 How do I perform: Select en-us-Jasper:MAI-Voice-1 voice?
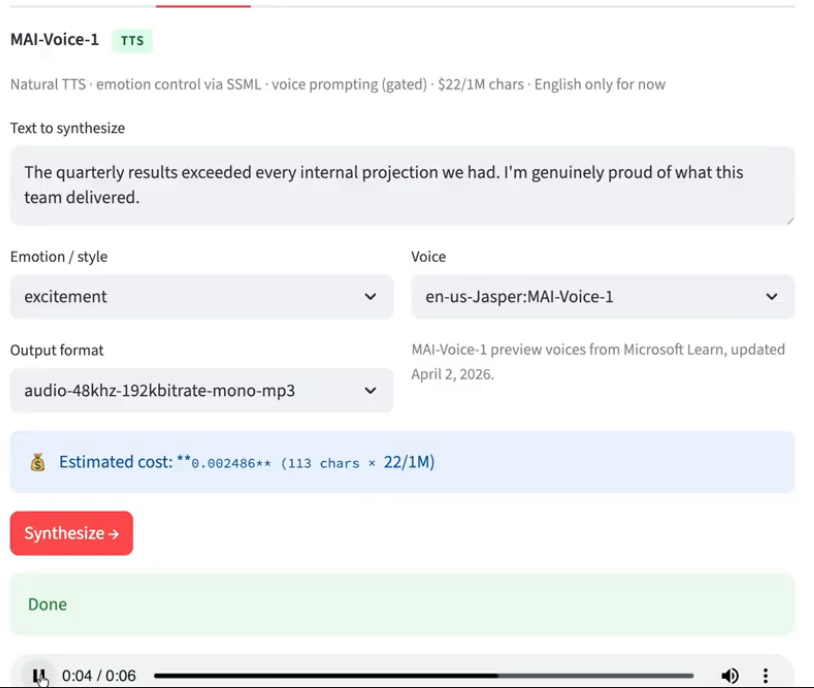click(x=600, y=296)
